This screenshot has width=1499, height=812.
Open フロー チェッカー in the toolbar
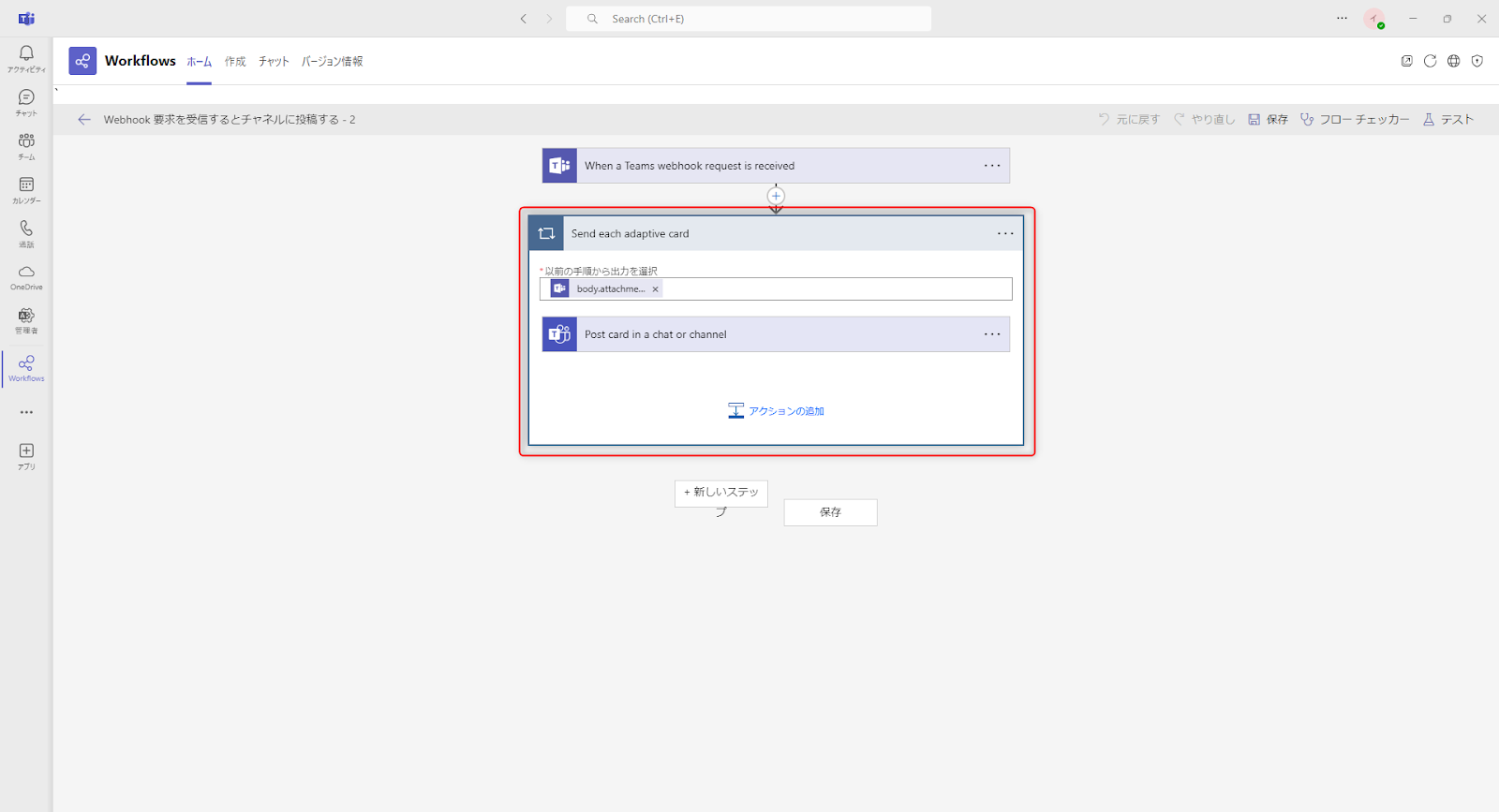[1355, 119]
